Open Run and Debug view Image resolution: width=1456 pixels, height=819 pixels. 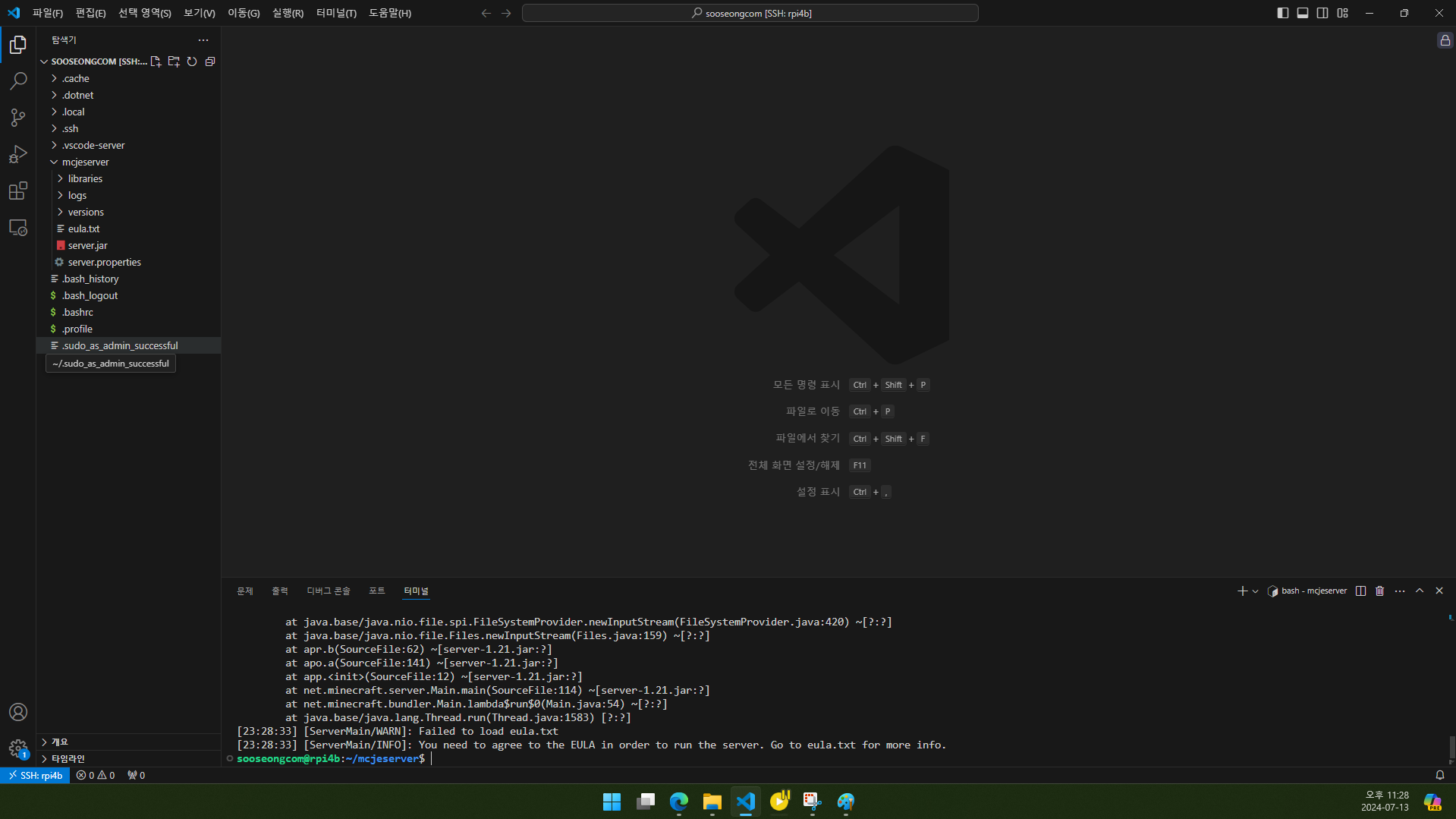click(x=18, y=154)
